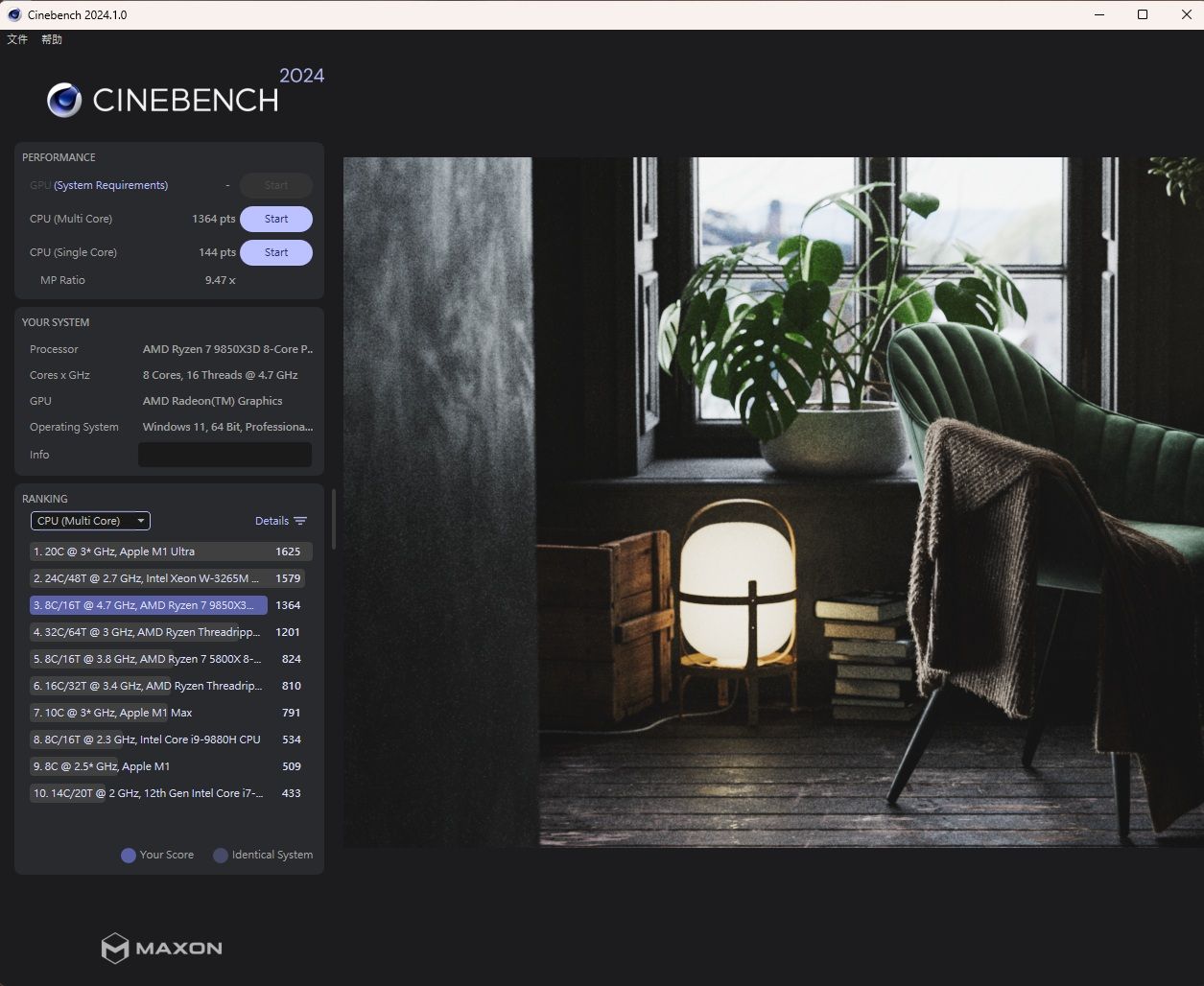1204x986 pixels.
Task: Click the 1364 pts multi core score
Action: [213, 219]
